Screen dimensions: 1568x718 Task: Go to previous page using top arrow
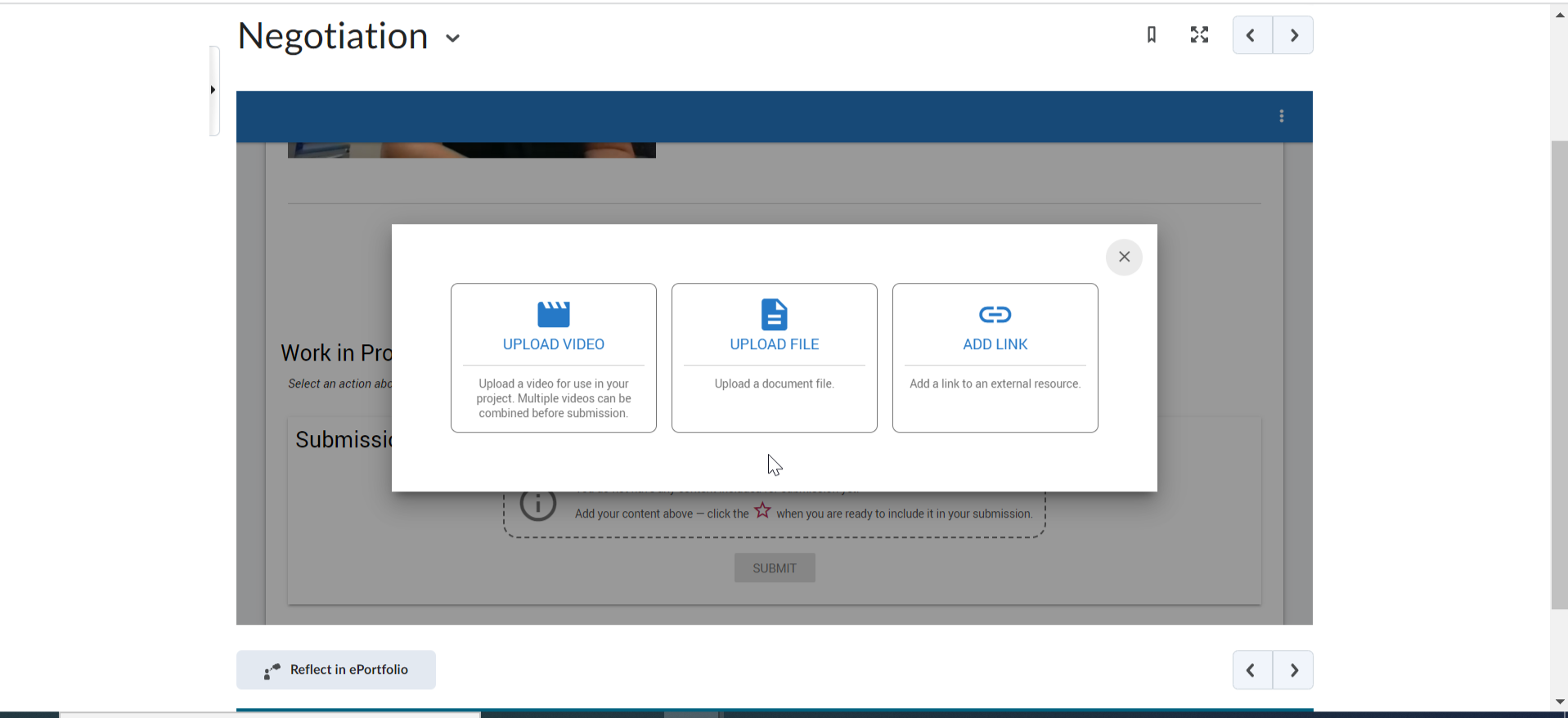click(1251, 35)
